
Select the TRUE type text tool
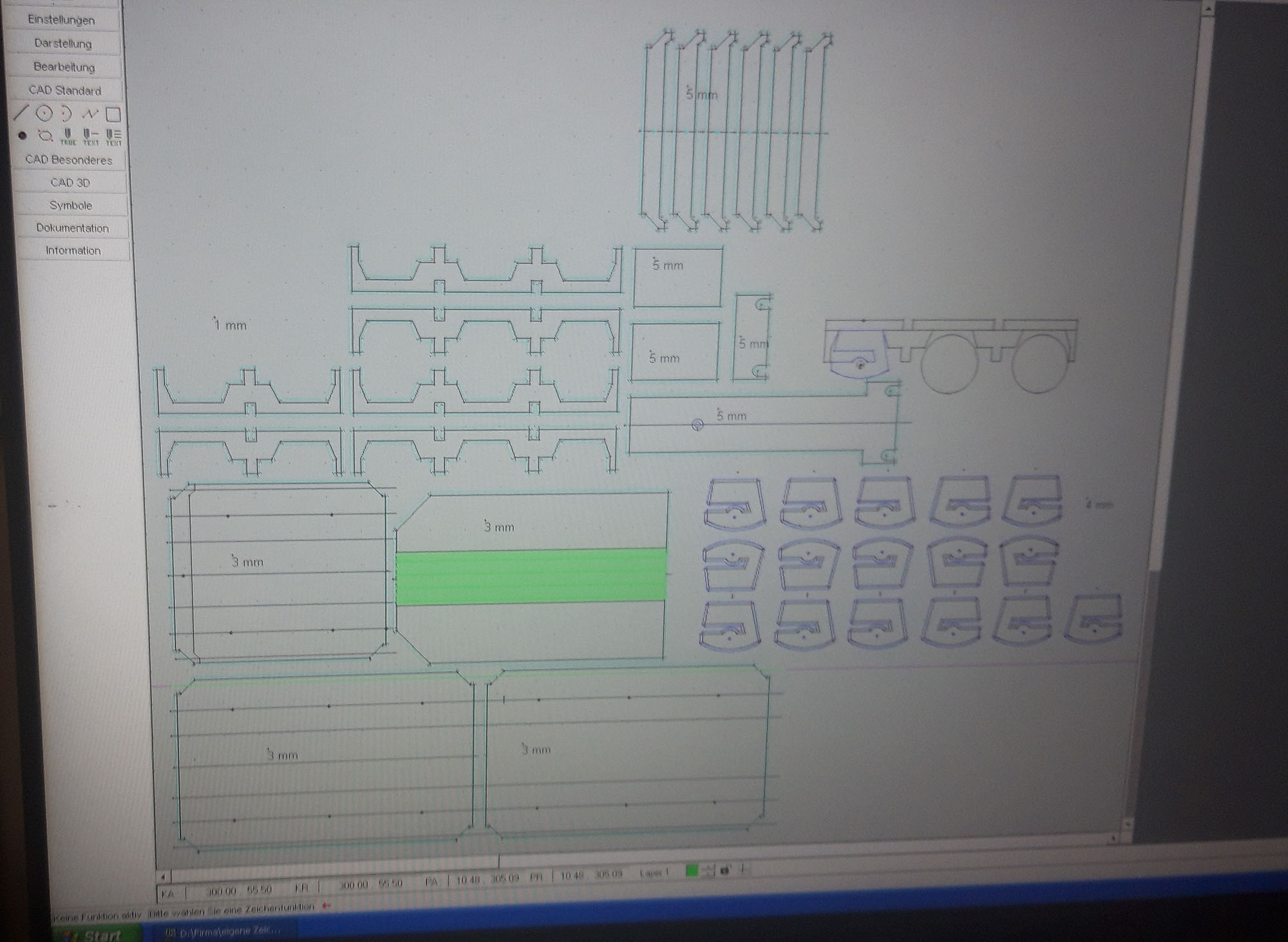[68, 137]
